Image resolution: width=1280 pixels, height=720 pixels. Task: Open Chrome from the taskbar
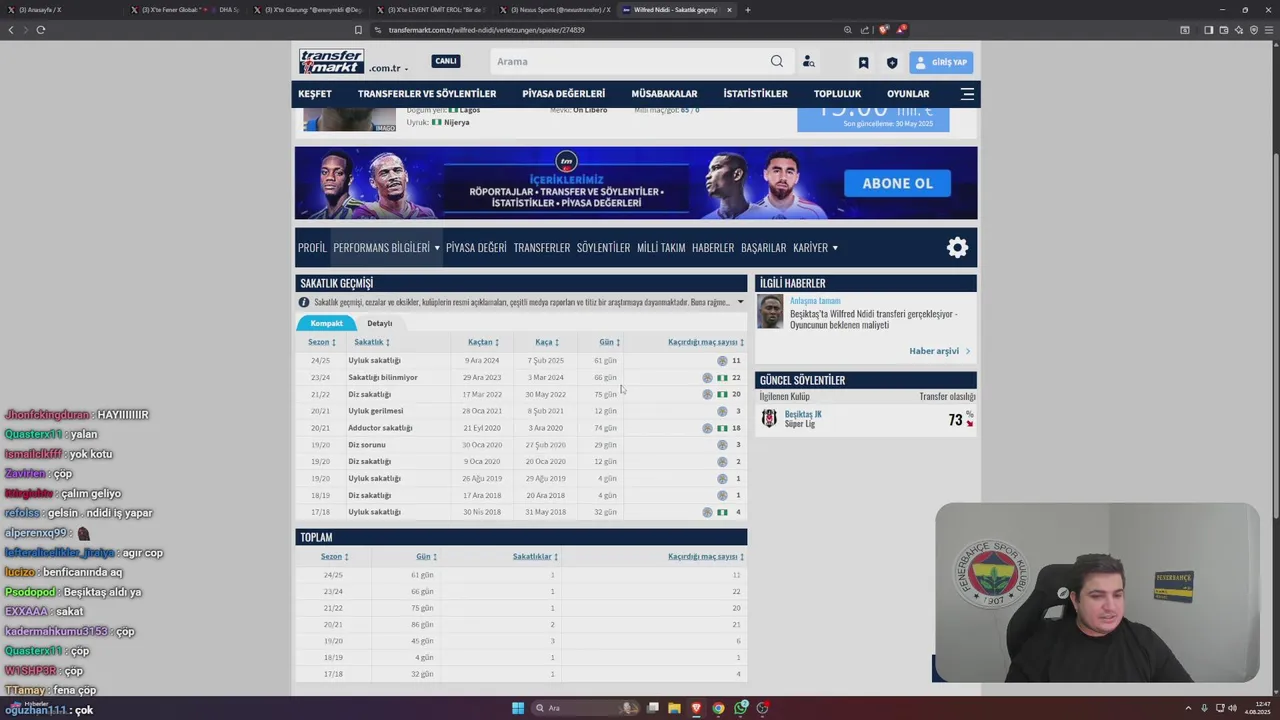[x=718, y=708]
